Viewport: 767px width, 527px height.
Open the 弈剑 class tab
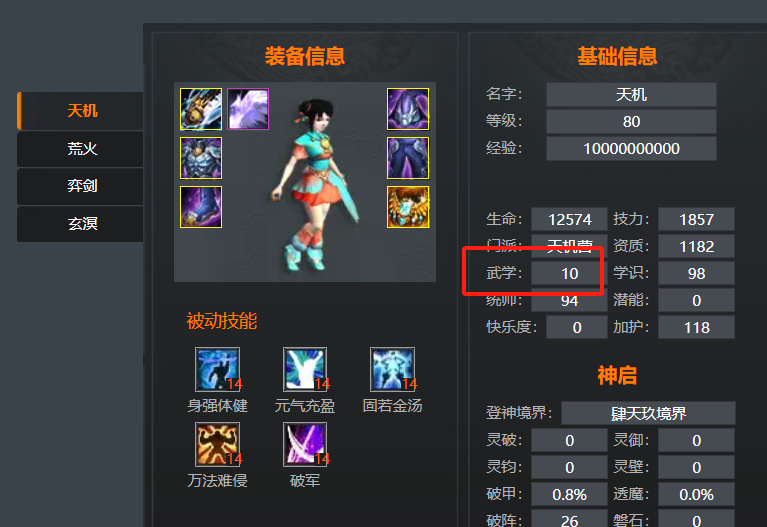coord(81,186)
